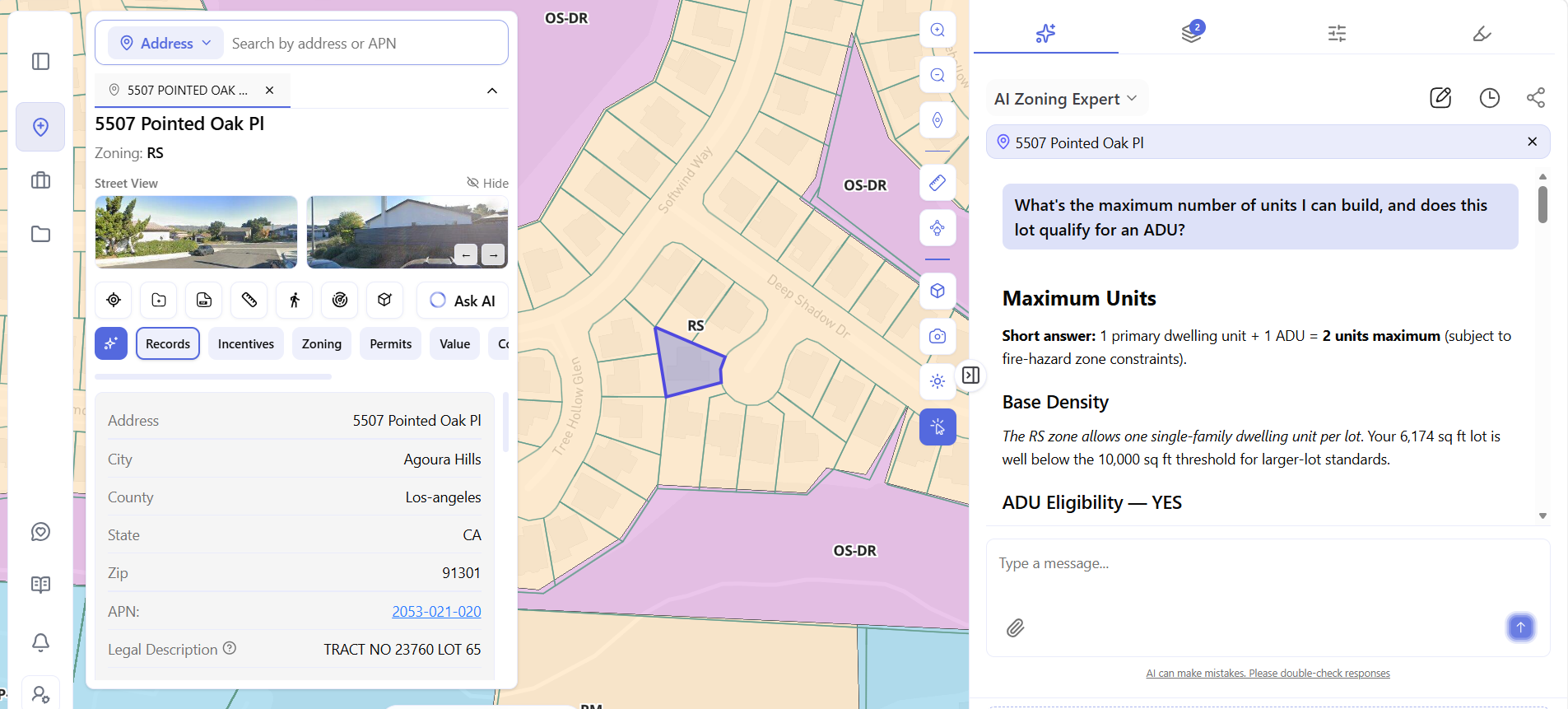The height and width of the screenshot is (709, 1568).
Task: Click the search by address or APN field
Action: click(366, 43)
